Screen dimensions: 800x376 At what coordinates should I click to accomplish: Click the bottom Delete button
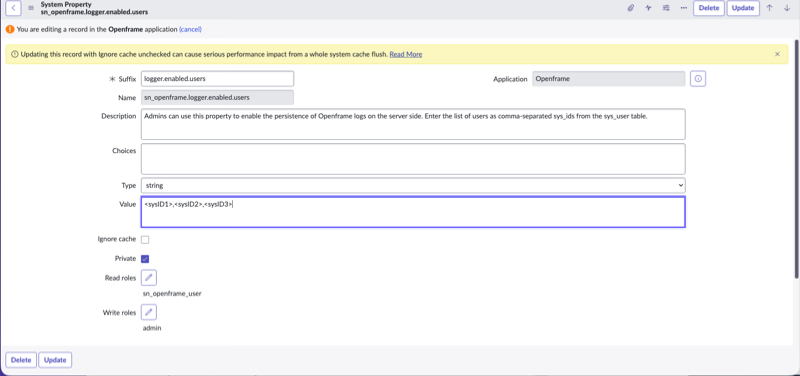21,360
